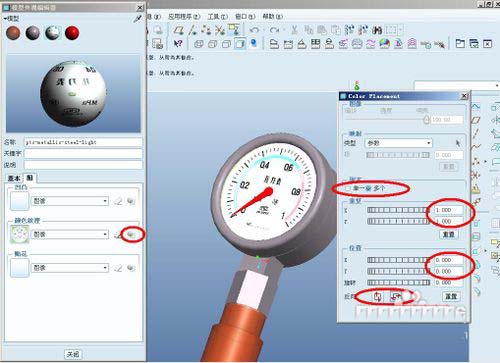Open the Tools menu

(218, 16)
